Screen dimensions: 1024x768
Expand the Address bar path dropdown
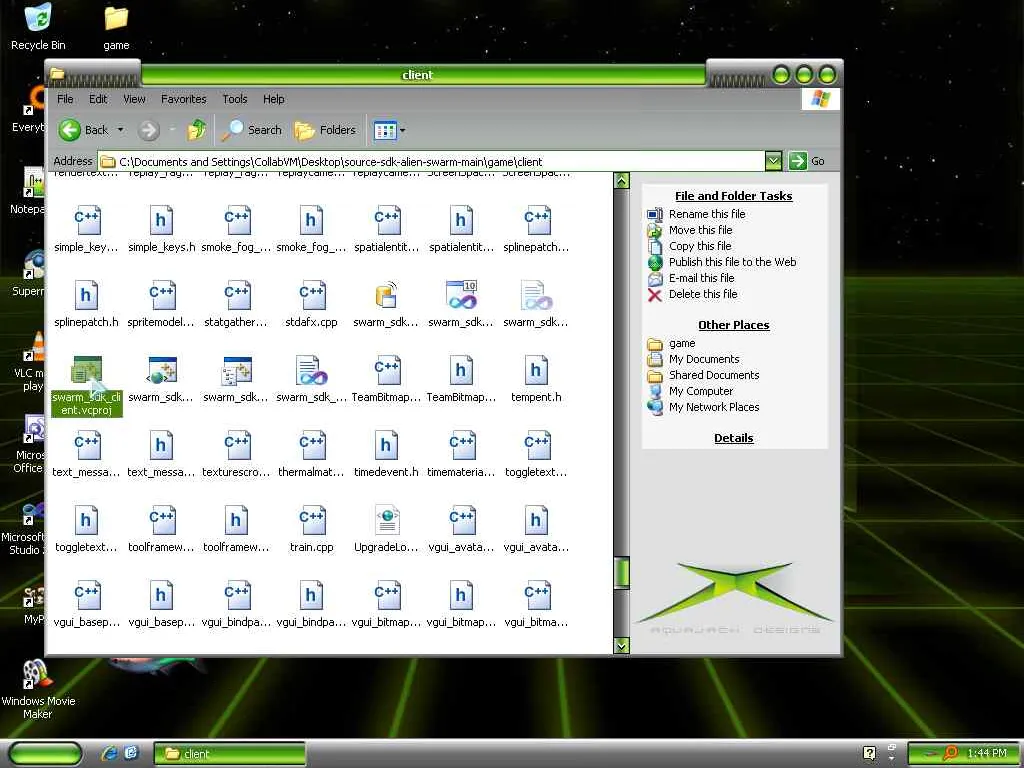point(773,161)
